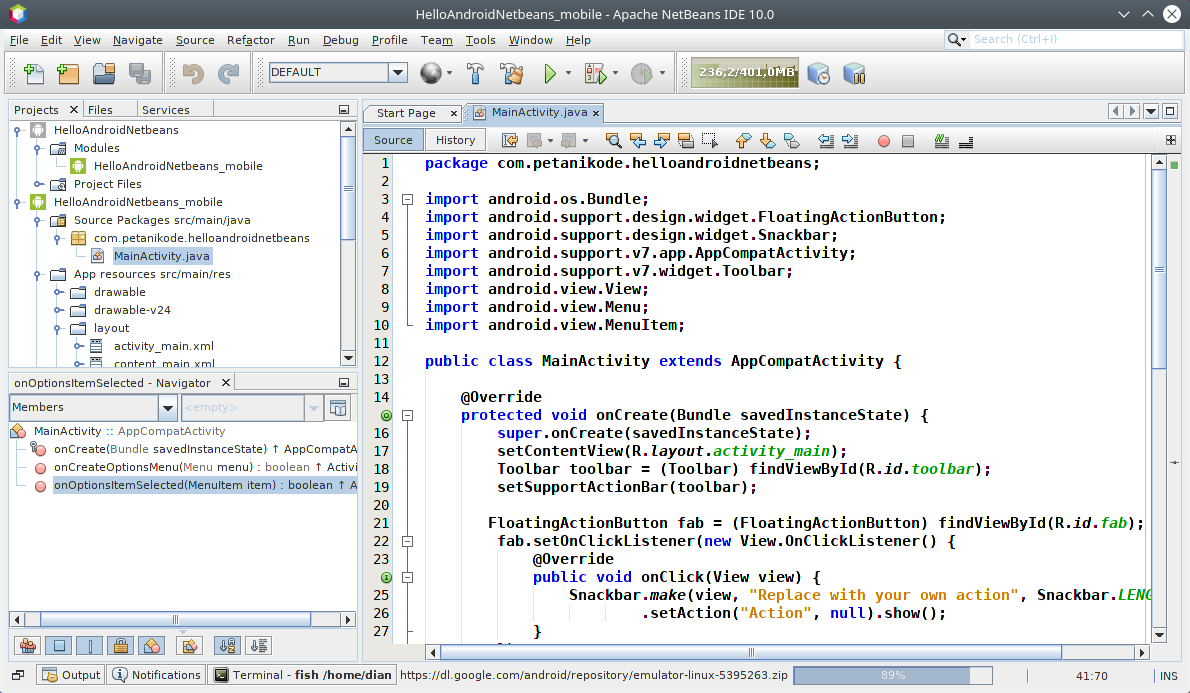Run the project with the green play icon
Viewport: 1190px width, 693px height.
(x=551, y=73)
